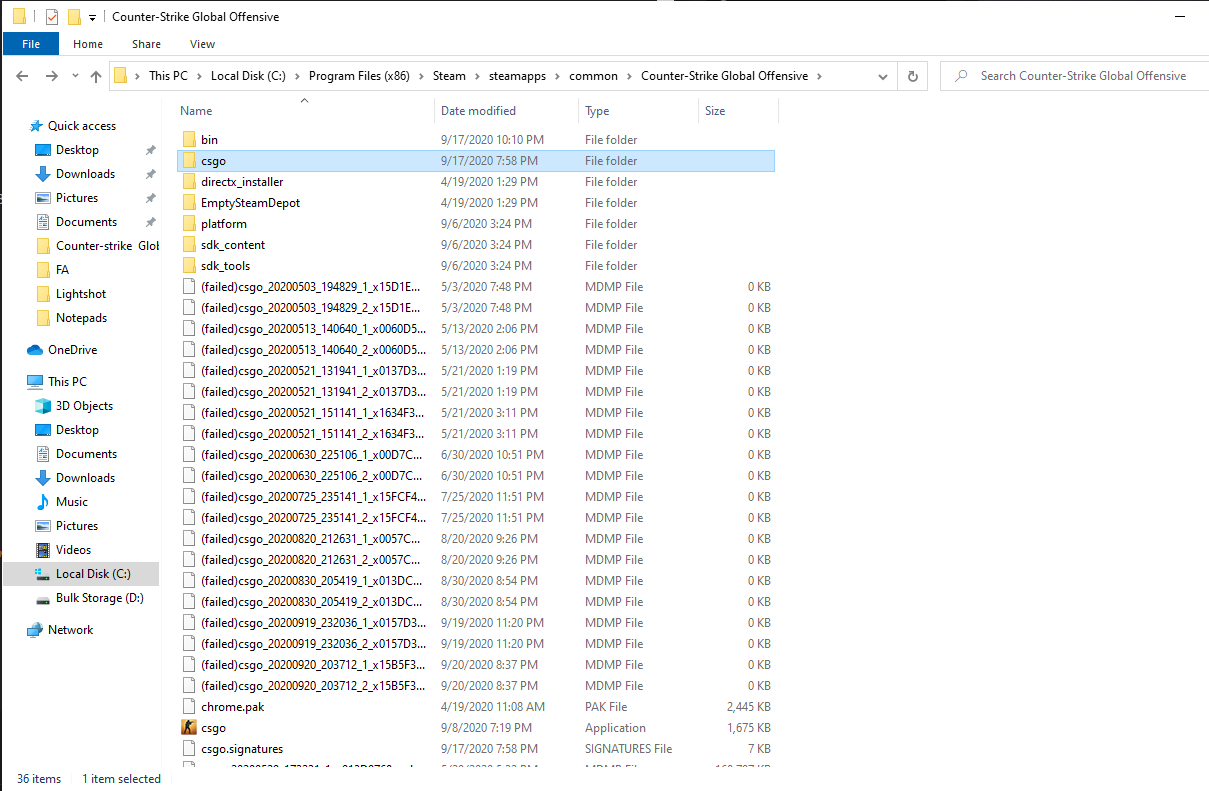Refresh the current folder view

click(912, 76)
